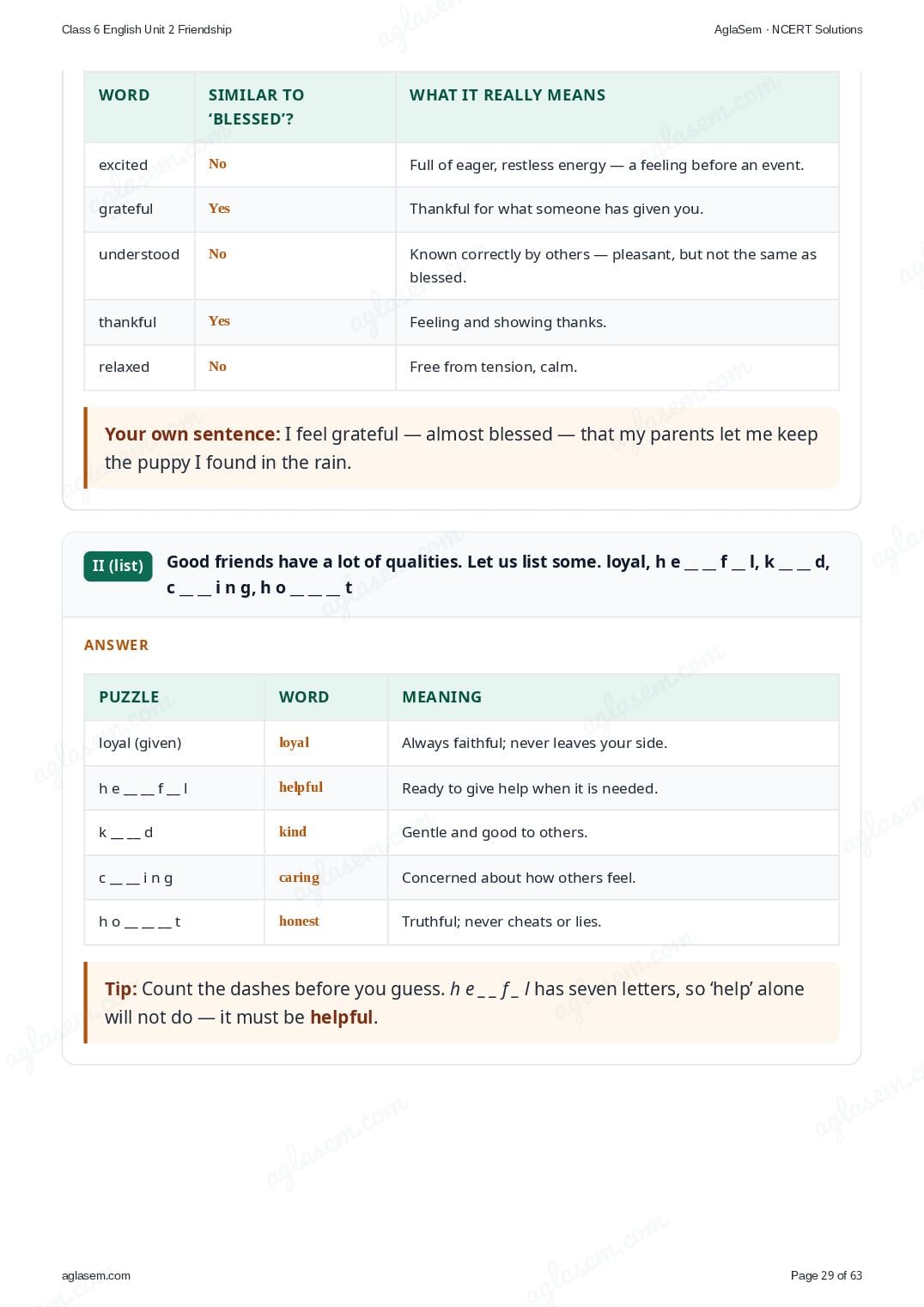
Task: Click the bold 'helpful' word in the tip
Action: point(341,1018)
